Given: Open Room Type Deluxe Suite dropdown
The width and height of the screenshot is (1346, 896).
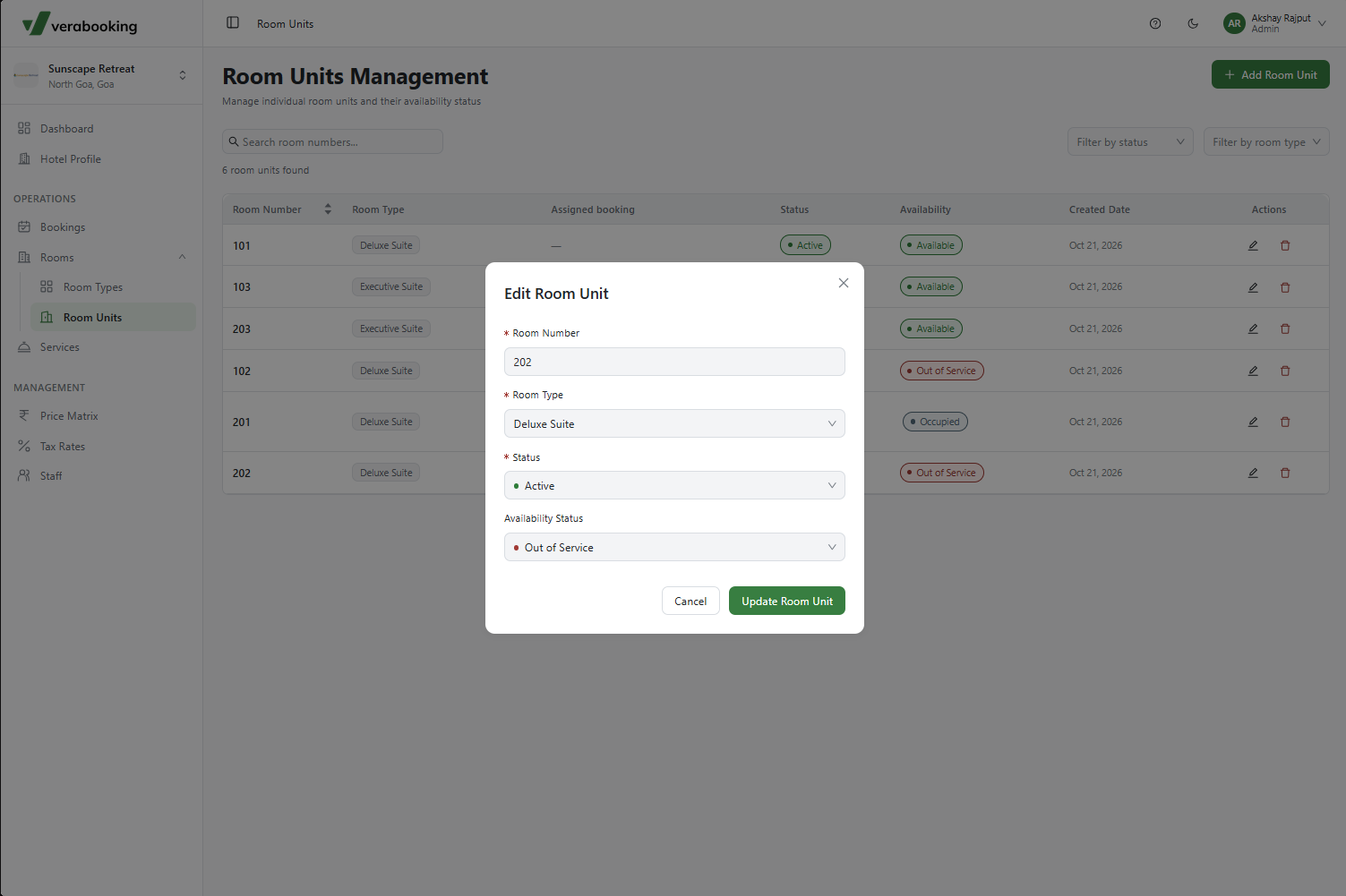Looking at the screenshot, I should point(674,423).
